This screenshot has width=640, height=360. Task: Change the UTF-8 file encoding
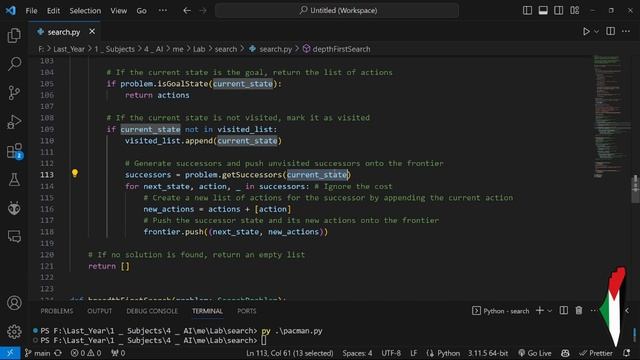pos(391,353)
